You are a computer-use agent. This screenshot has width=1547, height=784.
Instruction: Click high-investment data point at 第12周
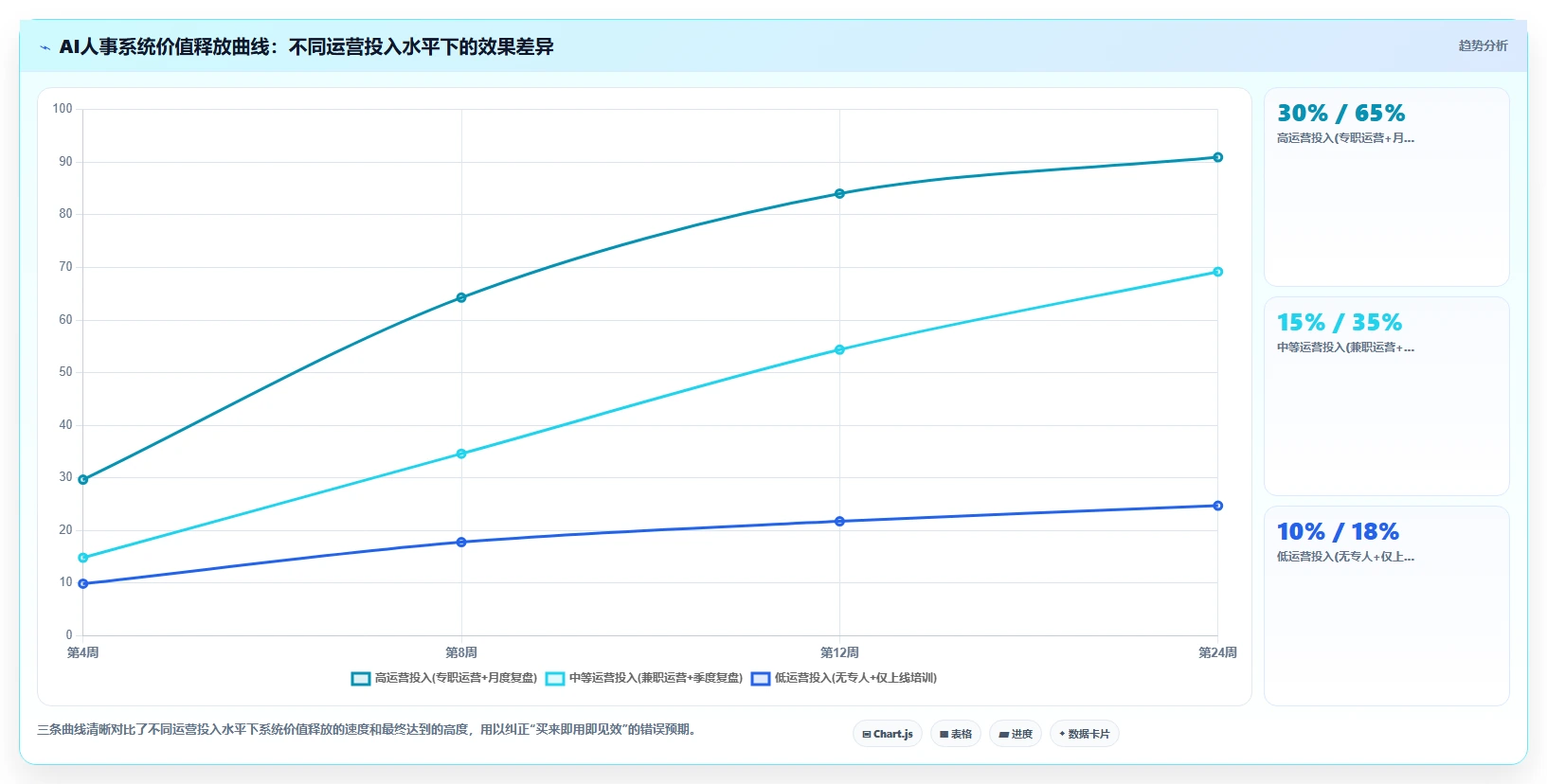tap(839, 194)
